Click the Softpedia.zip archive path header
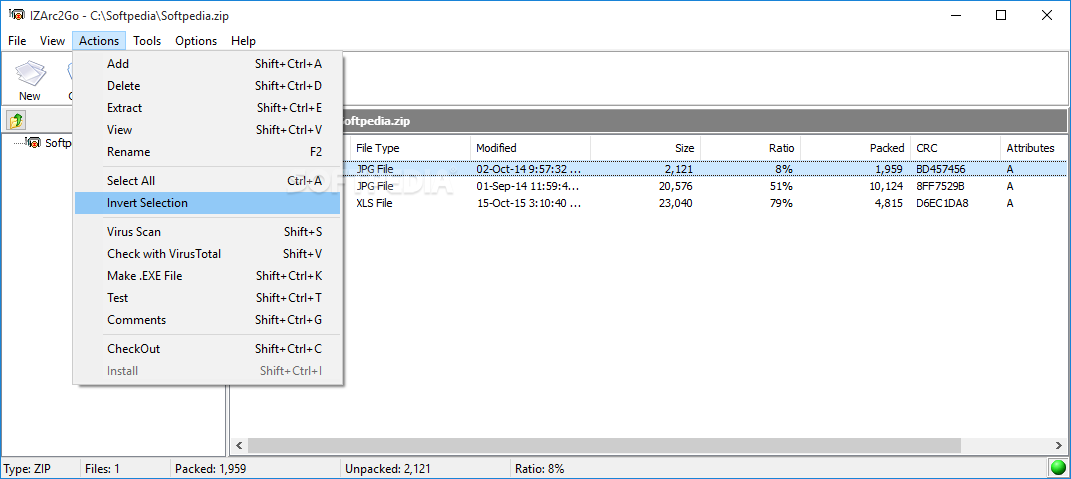The height and width of the screenshot is (479, 1071). pos(706,122)
